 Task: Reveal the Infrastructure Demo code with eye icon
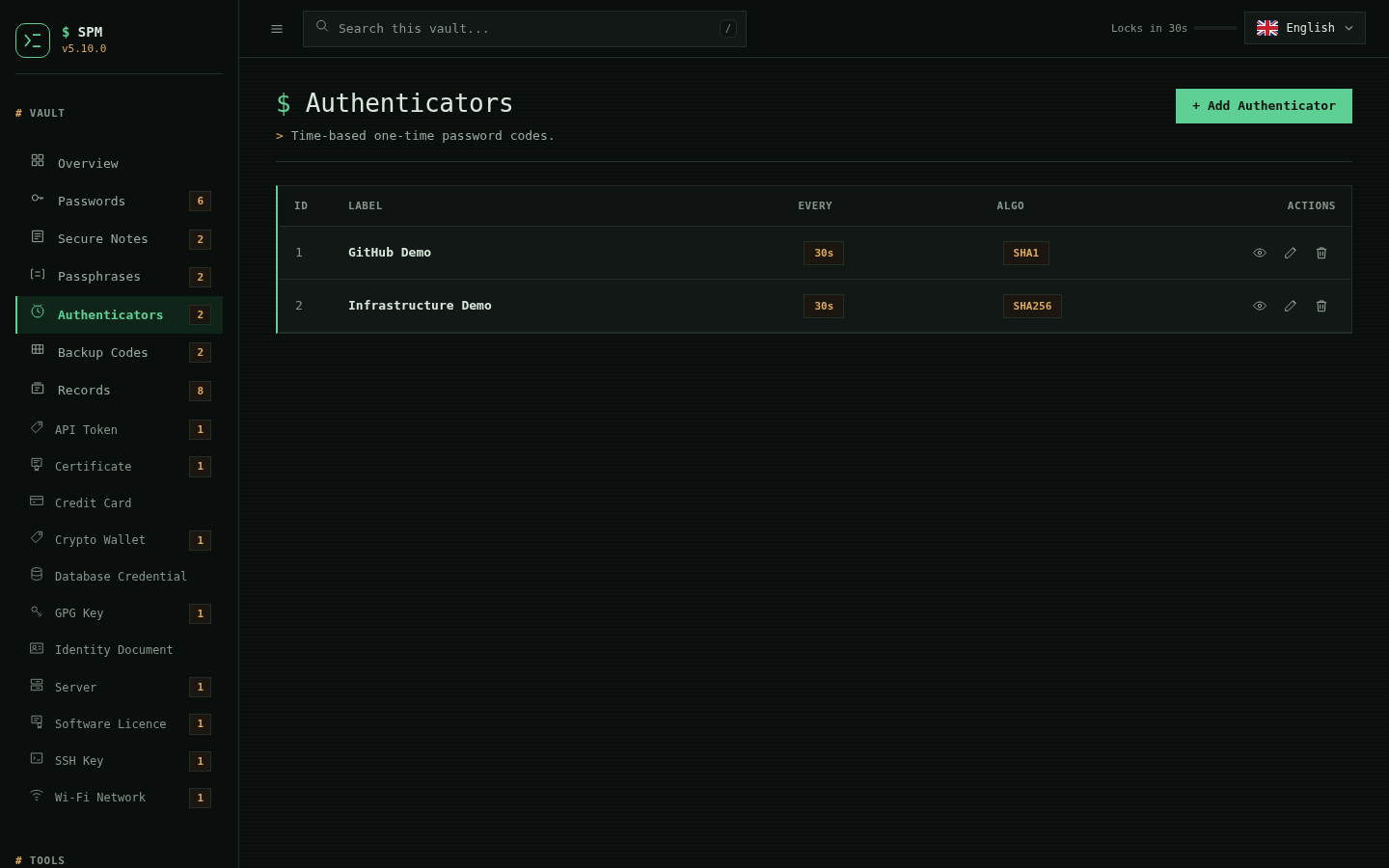click(x=1260, y=306)
